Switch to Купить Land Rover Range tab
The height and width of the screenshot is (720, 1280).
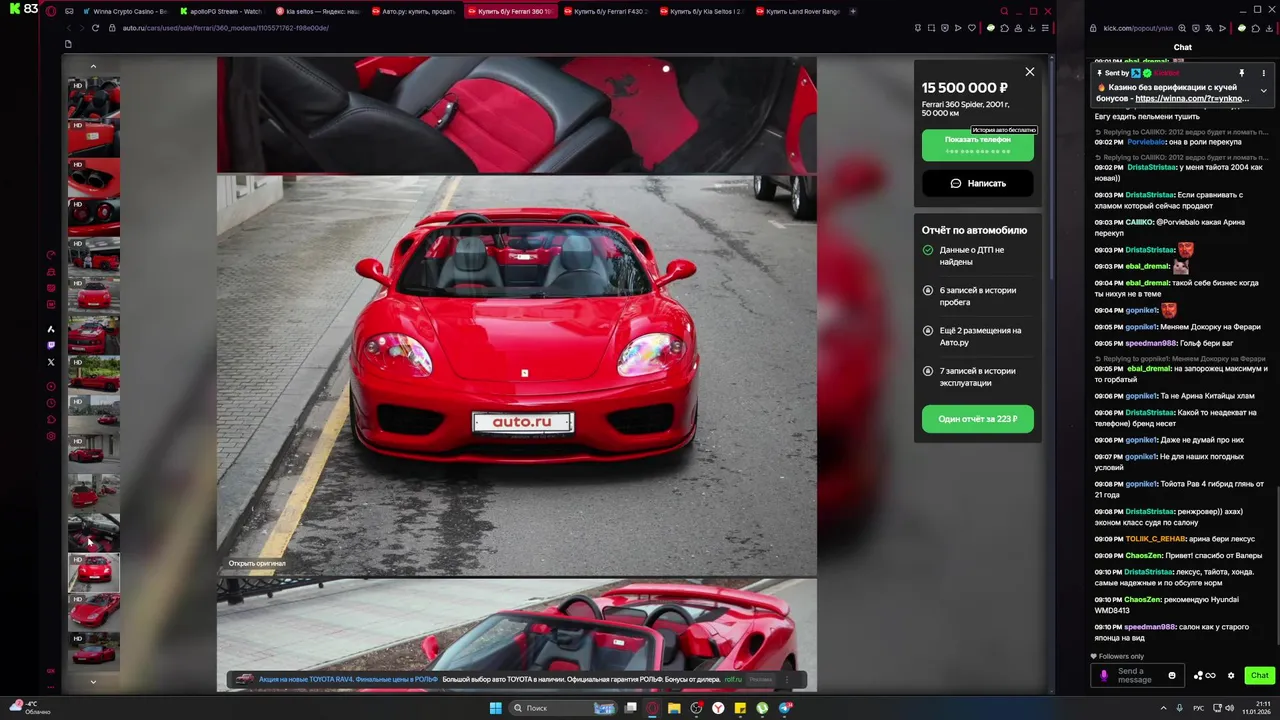797,11
